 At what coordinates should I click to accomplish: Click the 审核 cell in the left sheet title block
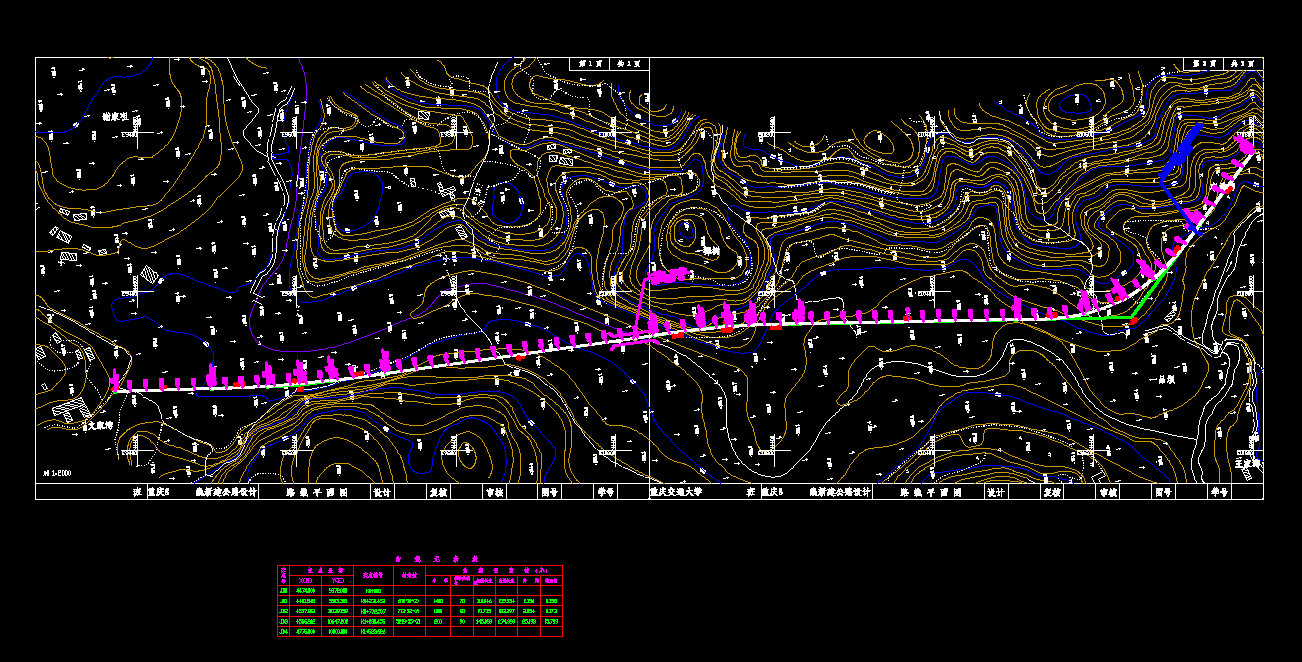tap(495, 492)
